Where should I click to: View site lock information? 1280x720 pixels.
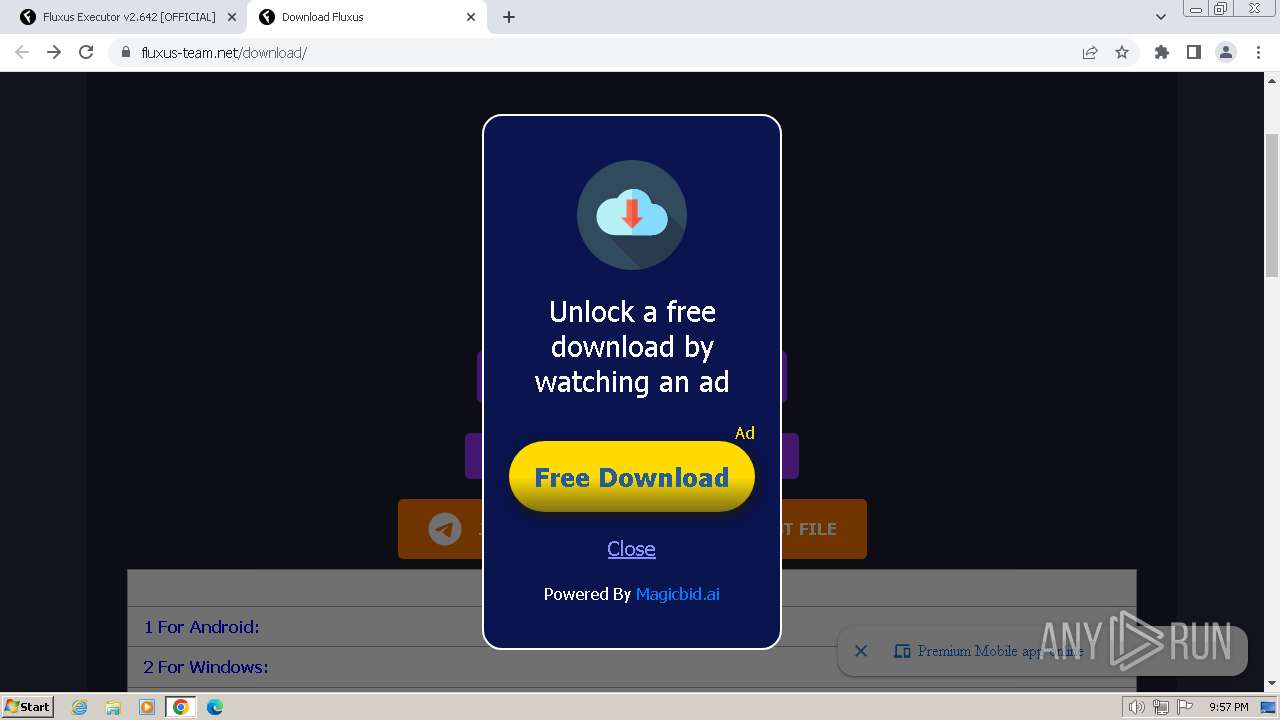pos(126,52)
